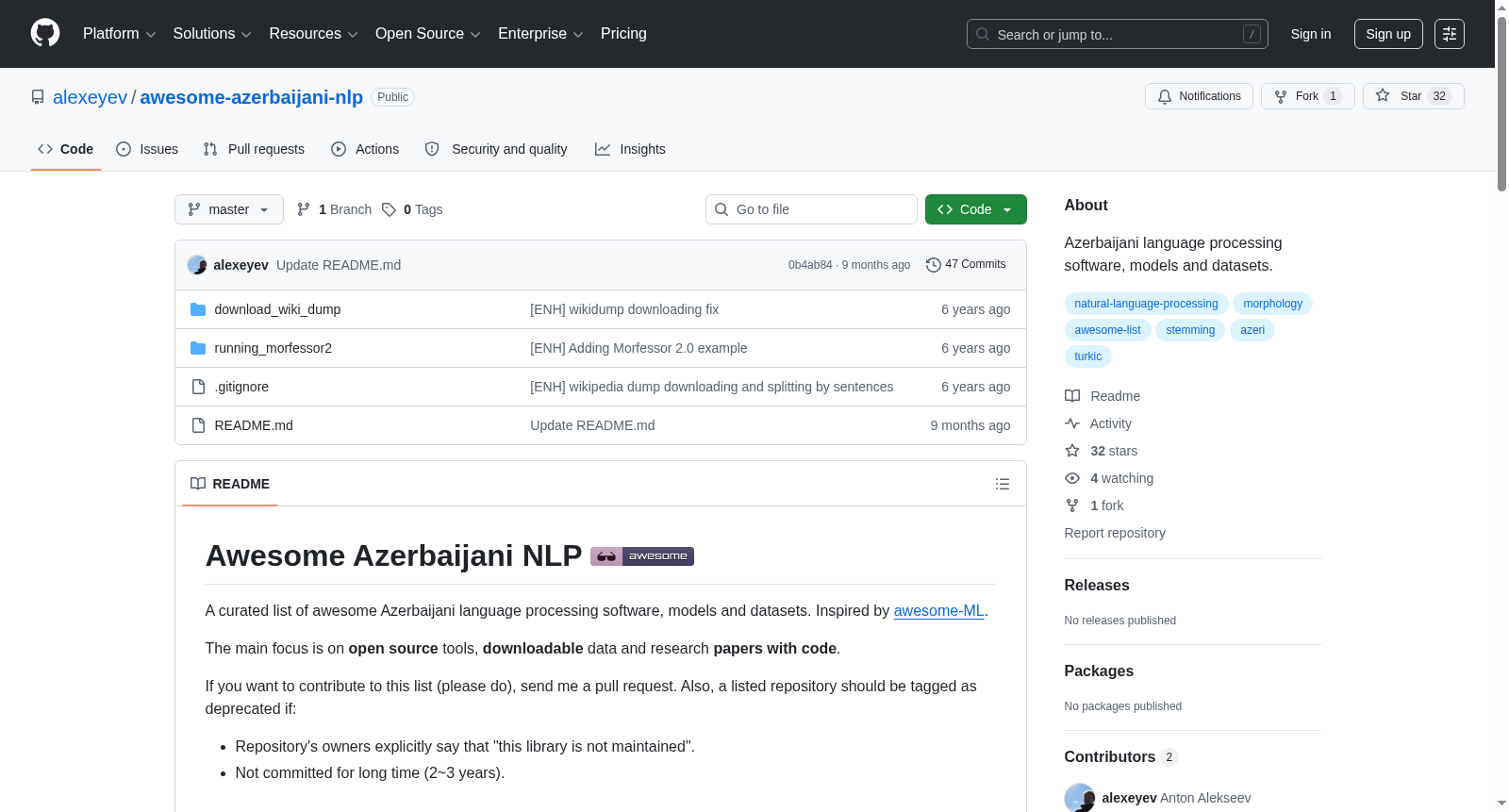The height and width of the screenshot is (812, 1509).
Task: Open the Packages heading link
Action: (x=1099, y=671)
